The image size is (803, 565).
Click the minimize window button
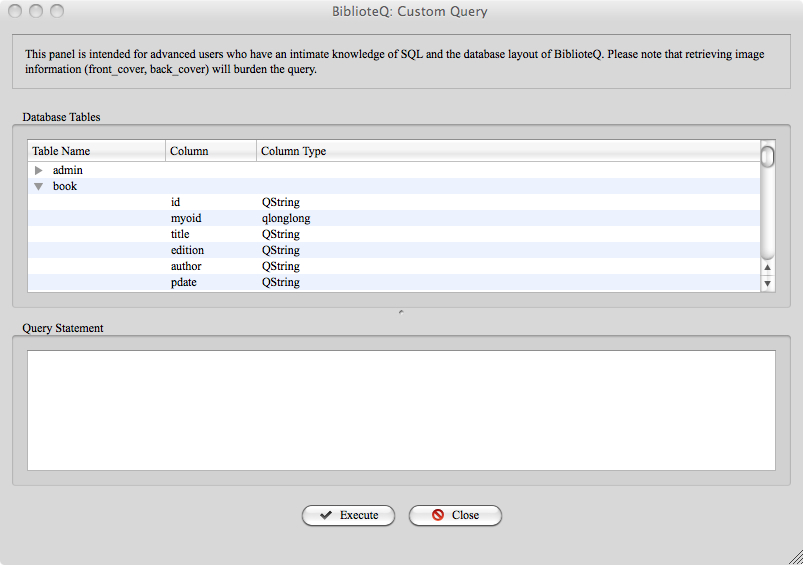tap(36, 11)
